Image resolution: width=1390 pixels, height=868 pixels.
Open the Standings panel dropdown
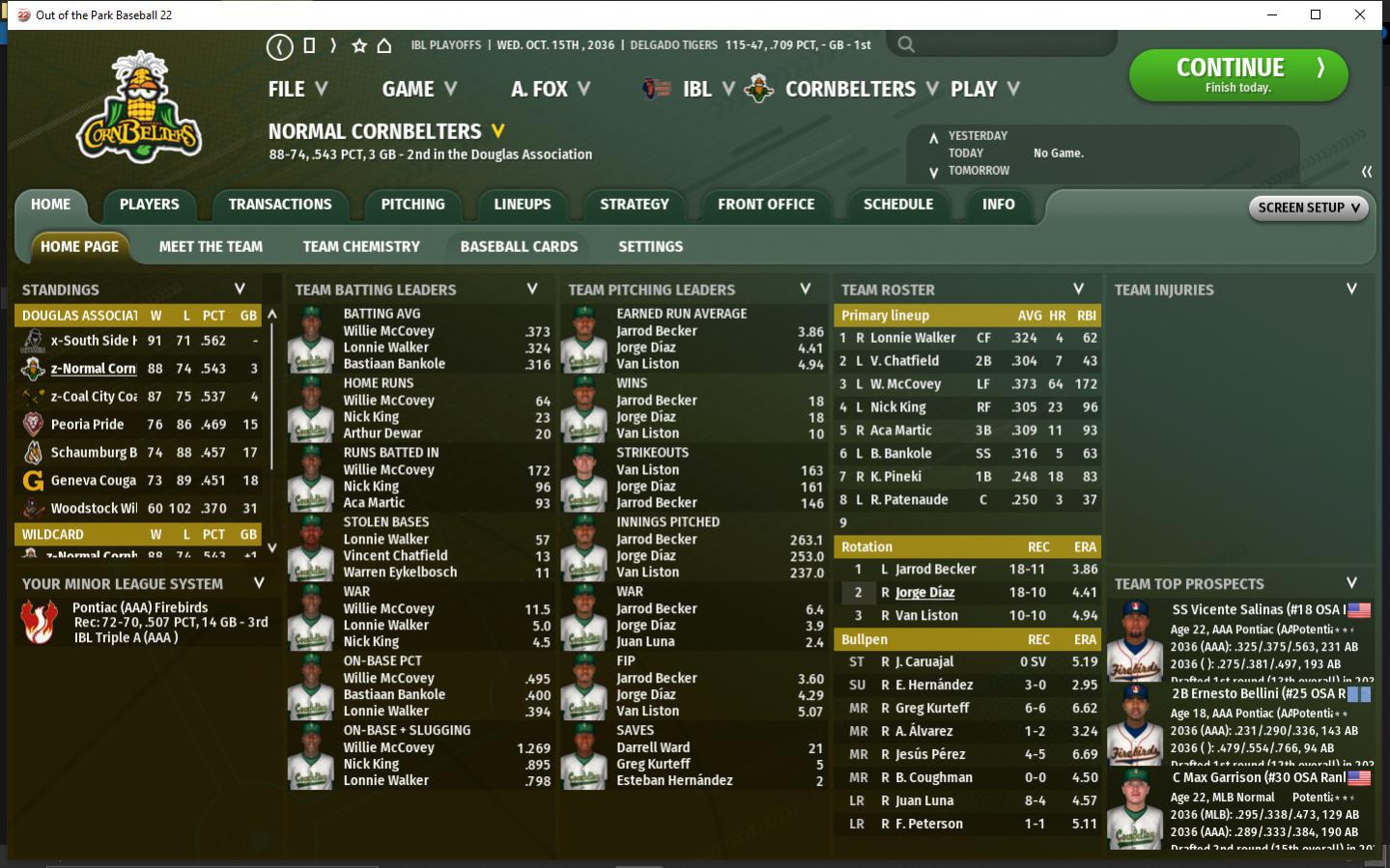click(x=240, y=289)
